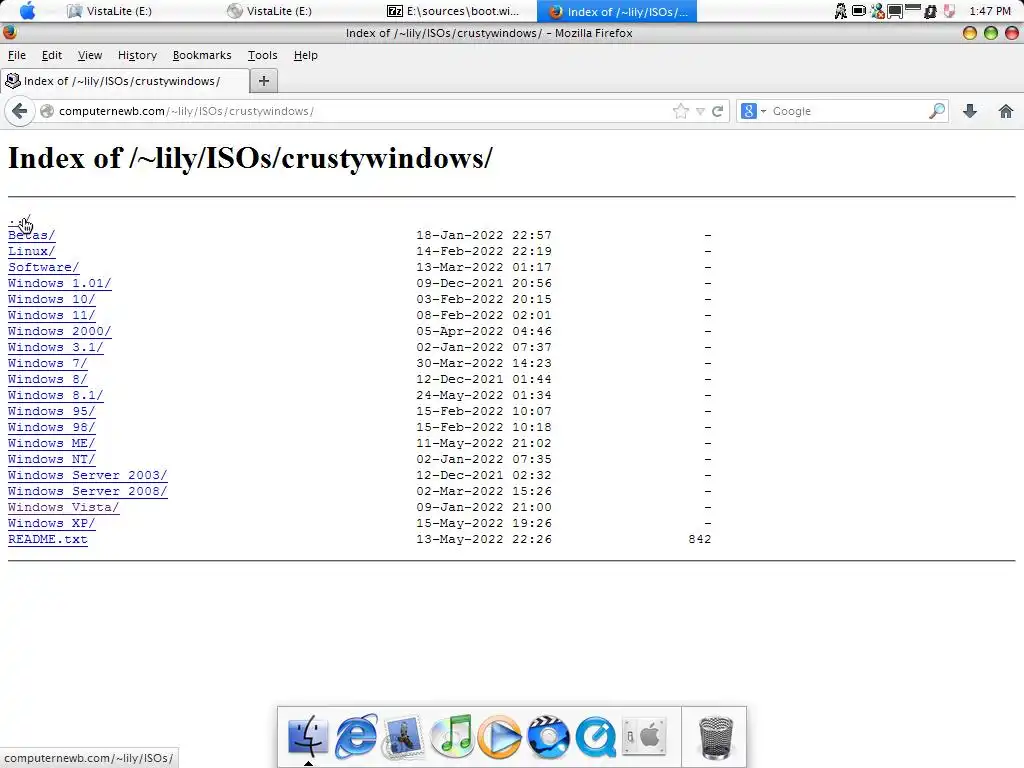Open the Windows 98/ link
The width and height of the screenshot is (1024, 768).
coord(52,427)
